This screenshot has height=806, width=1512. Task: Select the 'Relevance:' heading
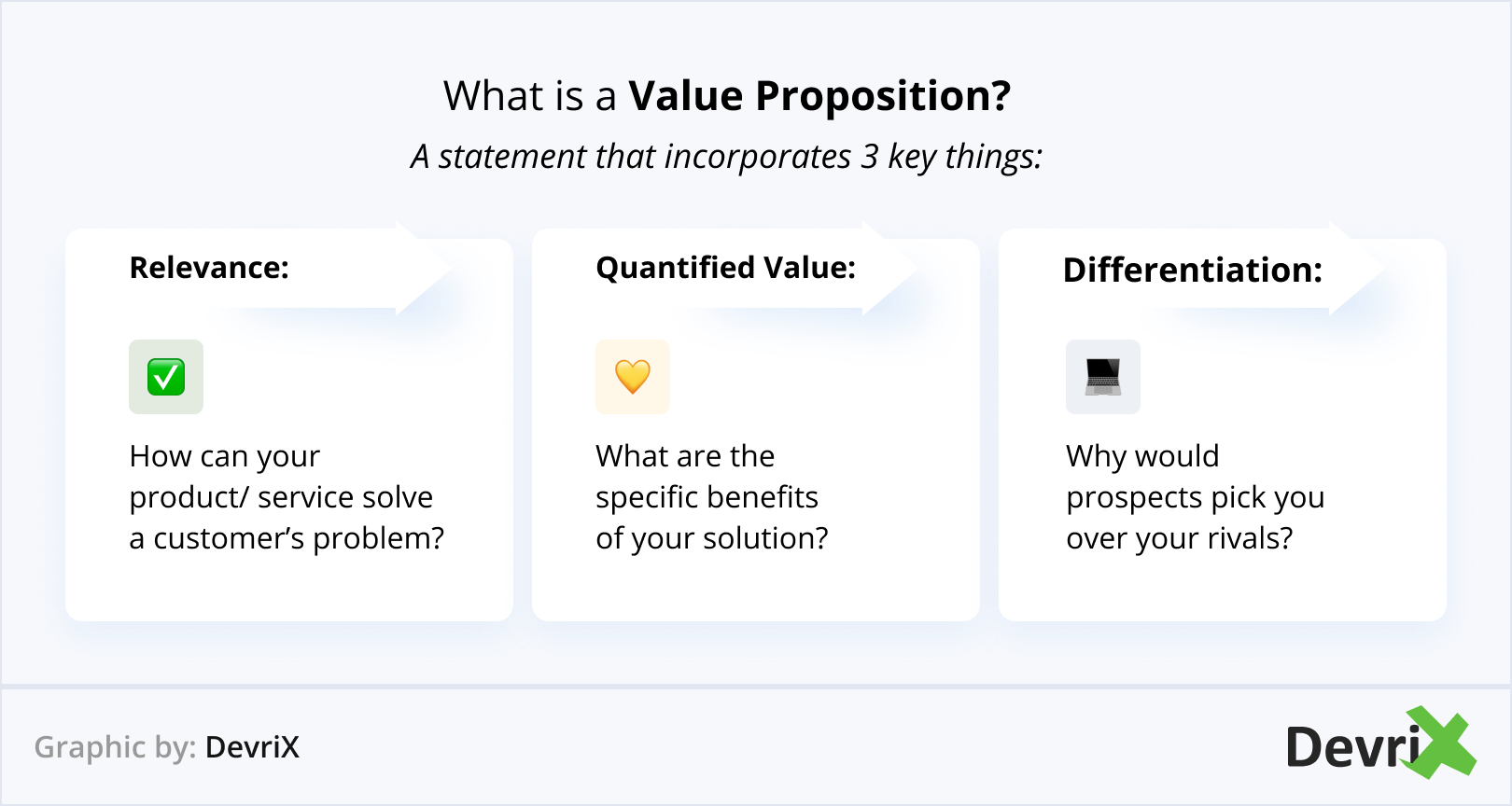point(209,268)
